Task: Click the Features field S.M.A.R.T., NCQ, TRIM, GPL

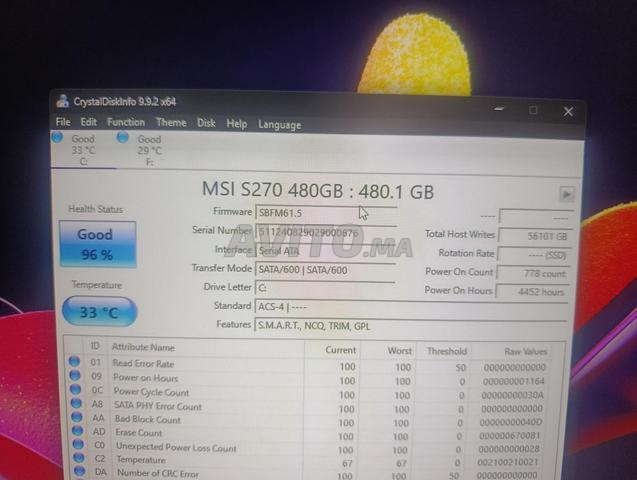Action: (x=411, y=326)
